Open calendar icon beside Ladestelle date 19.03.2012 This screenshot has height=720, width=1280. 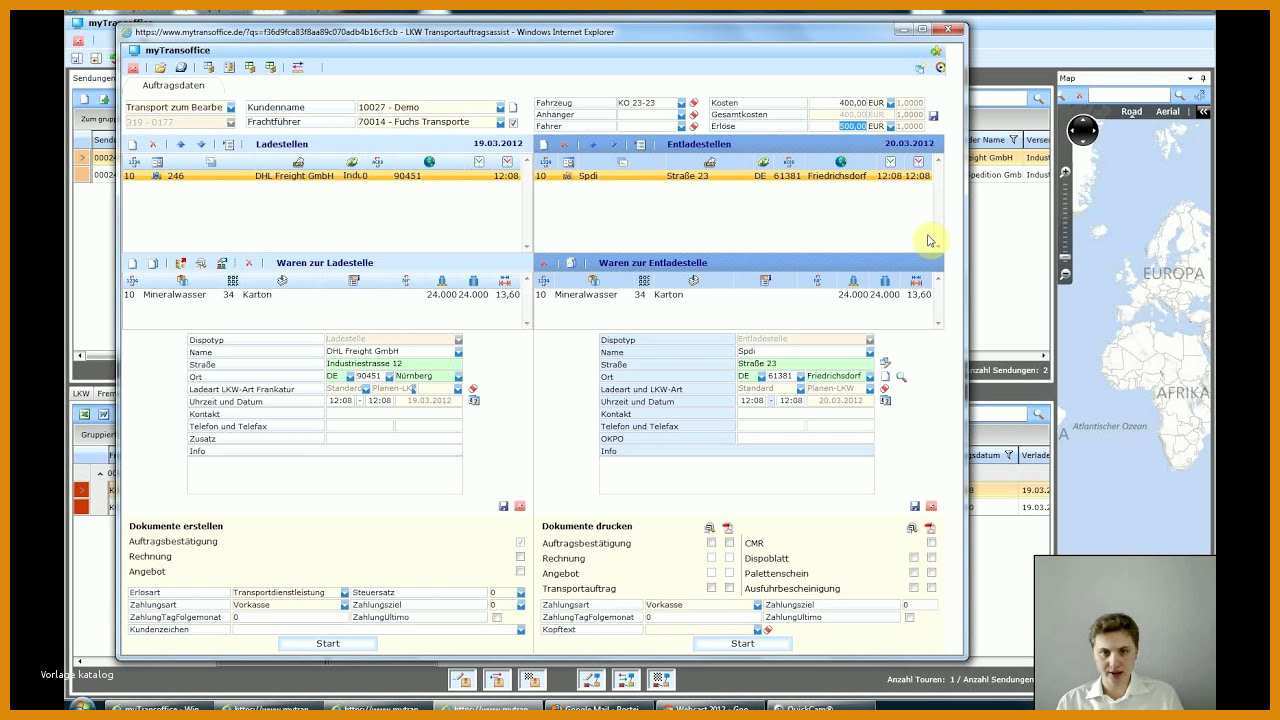[474, 400]
